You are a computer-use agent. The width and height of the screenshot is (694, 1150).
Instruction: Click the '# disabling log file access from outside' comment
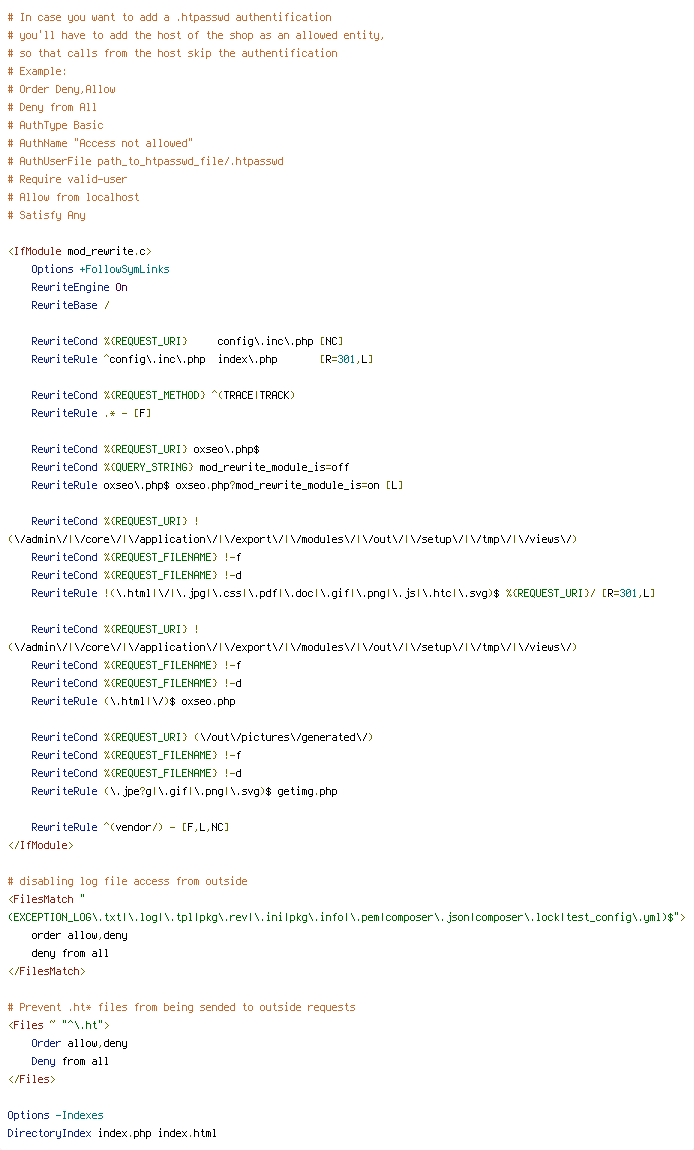pos(128,882)
